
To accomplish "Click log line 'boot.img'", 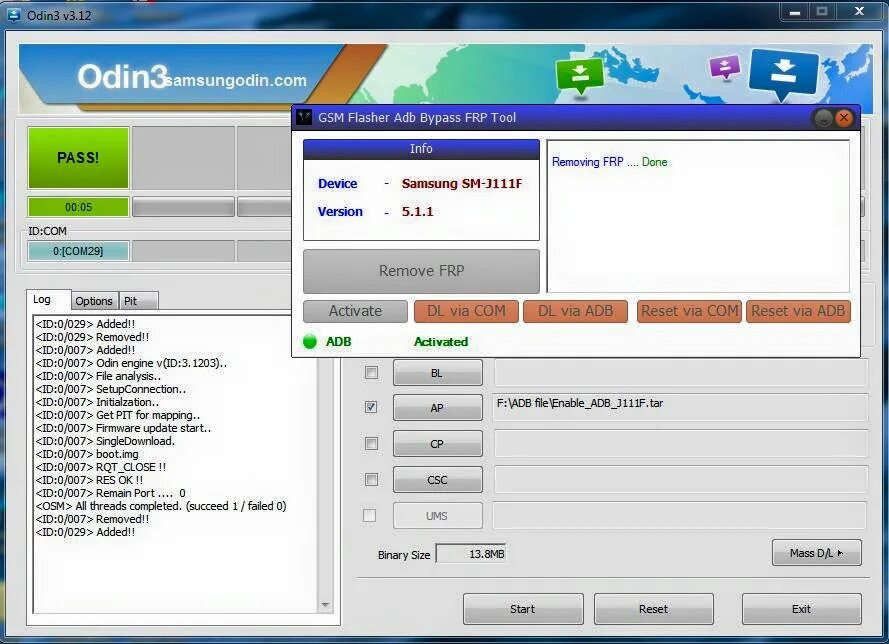I will [x=87, y=454].
